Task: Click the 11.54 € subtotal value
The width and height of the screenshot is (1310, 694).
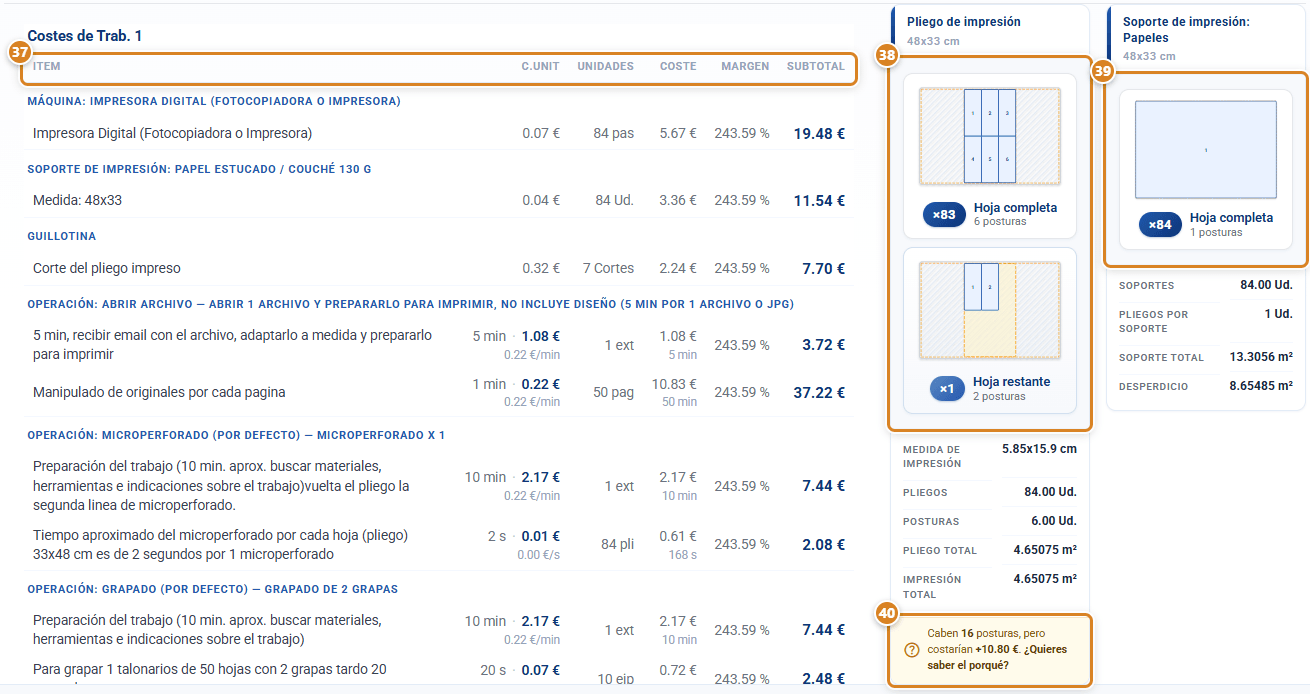Action: [819, 200]
